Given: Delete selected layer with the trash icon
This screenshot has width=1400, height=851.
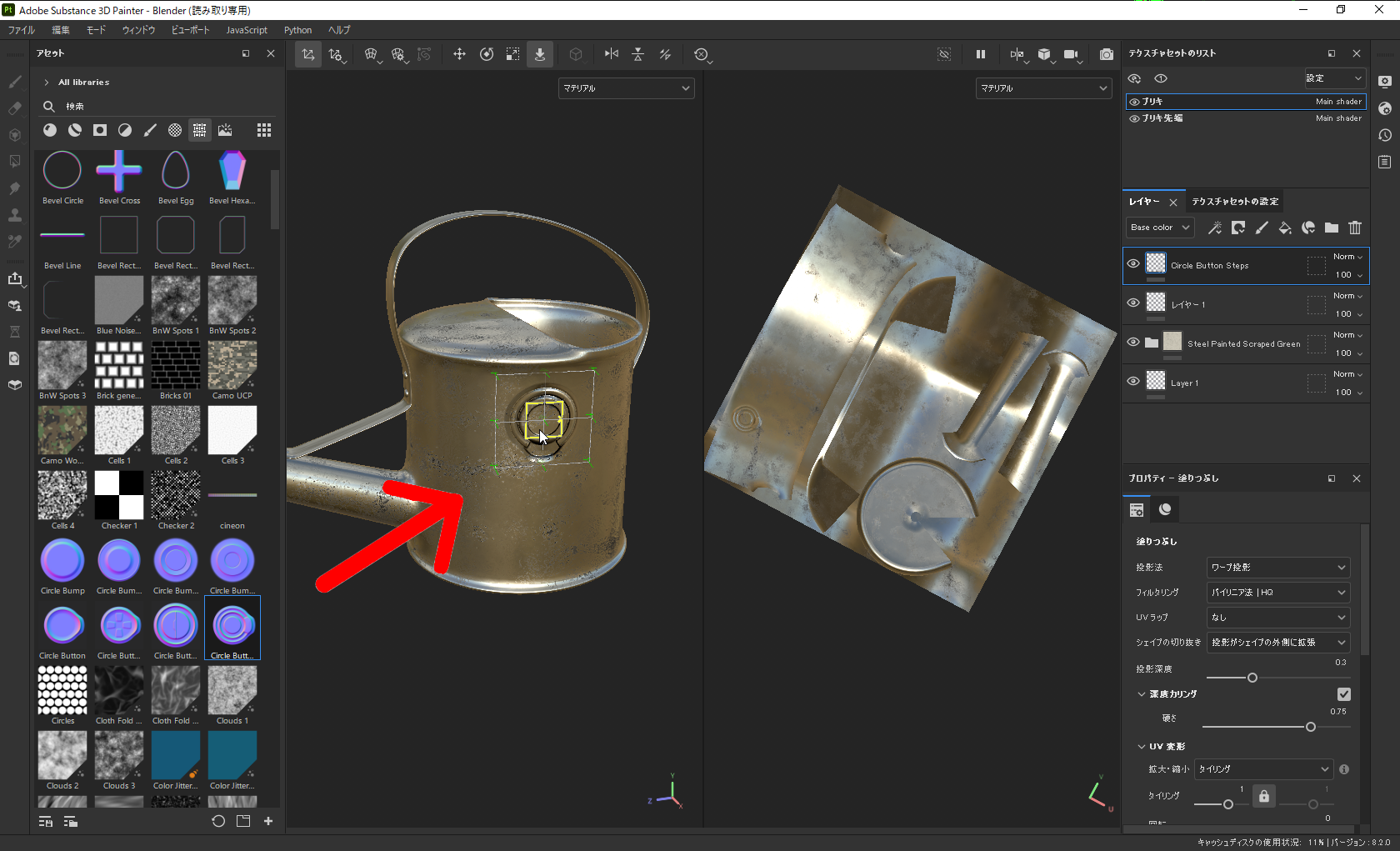Looking at the screenshot, I should coord(1355,228).
